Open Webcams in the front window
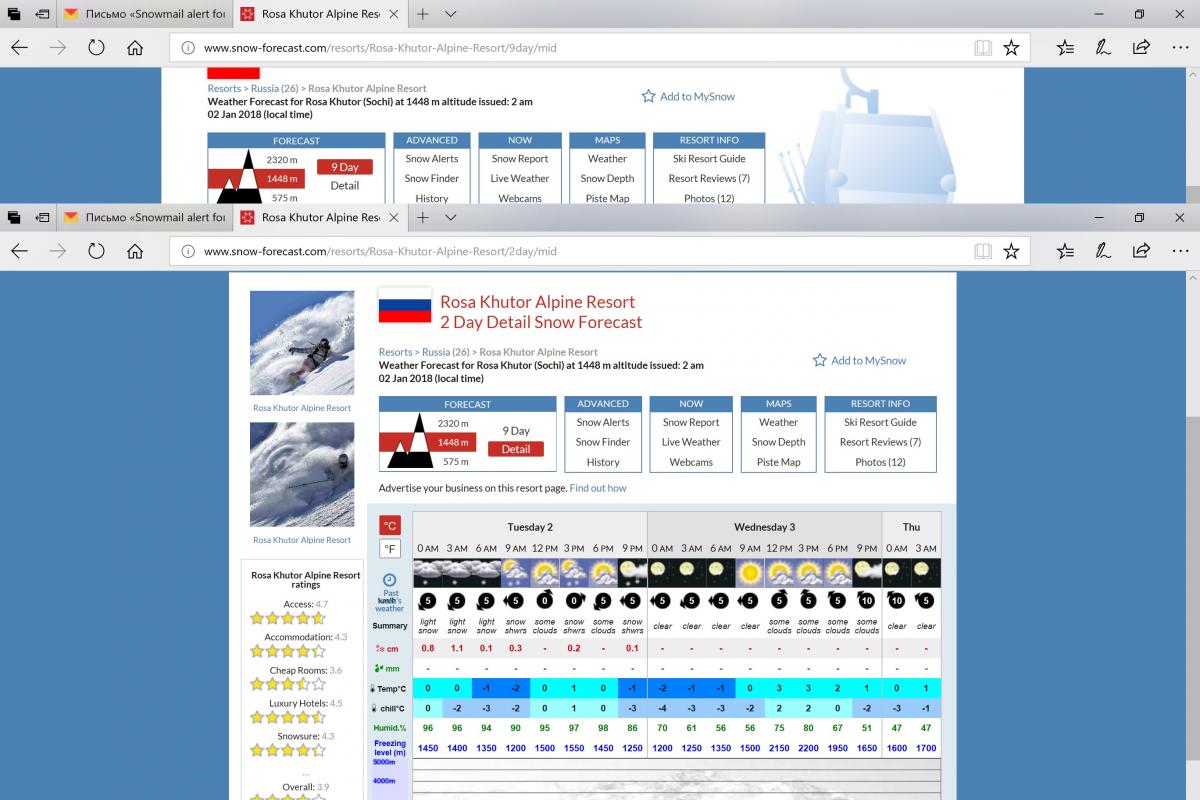 691,462
